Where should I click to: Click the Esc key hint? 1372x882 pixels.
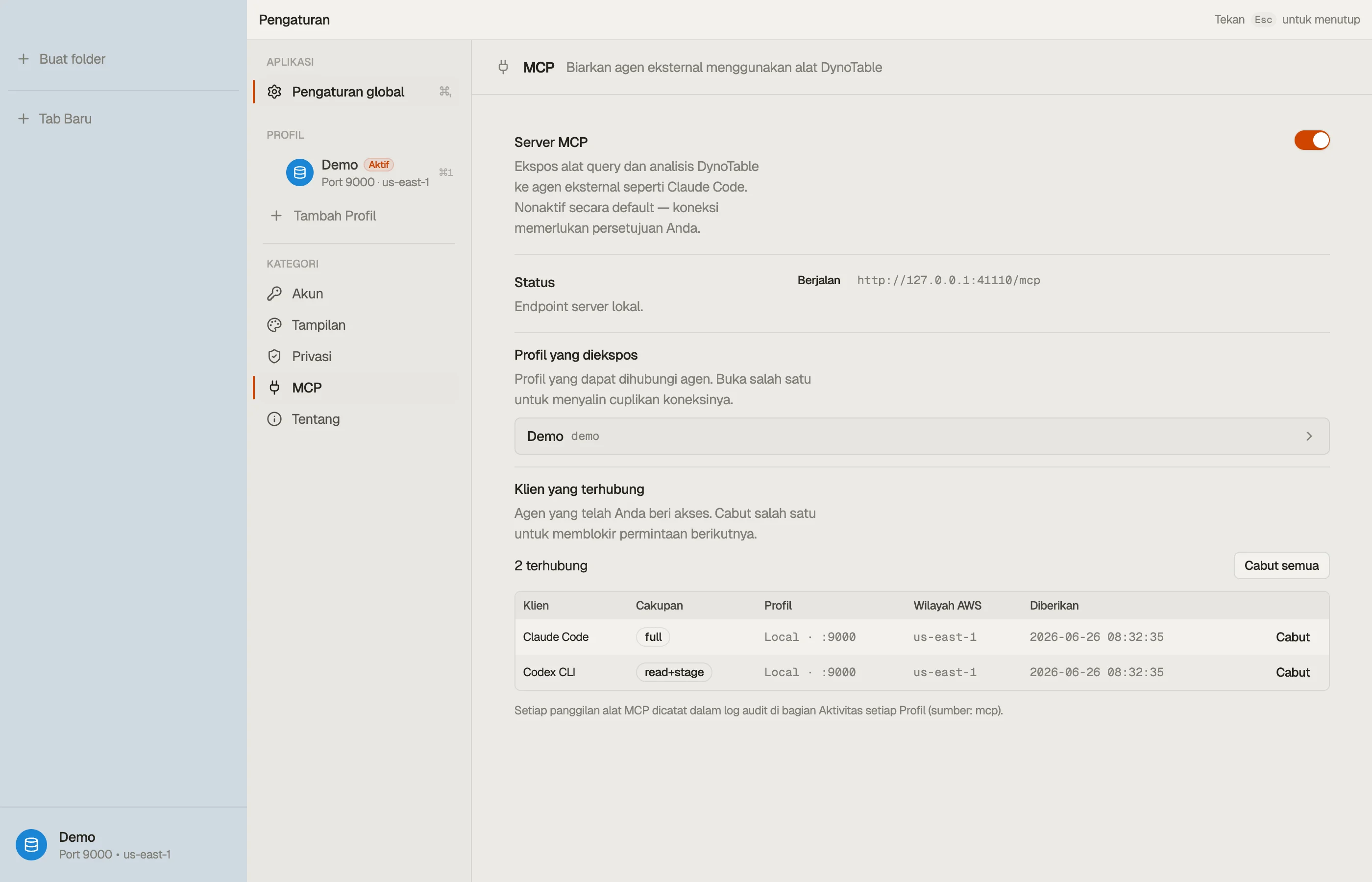coord(1263,20)
